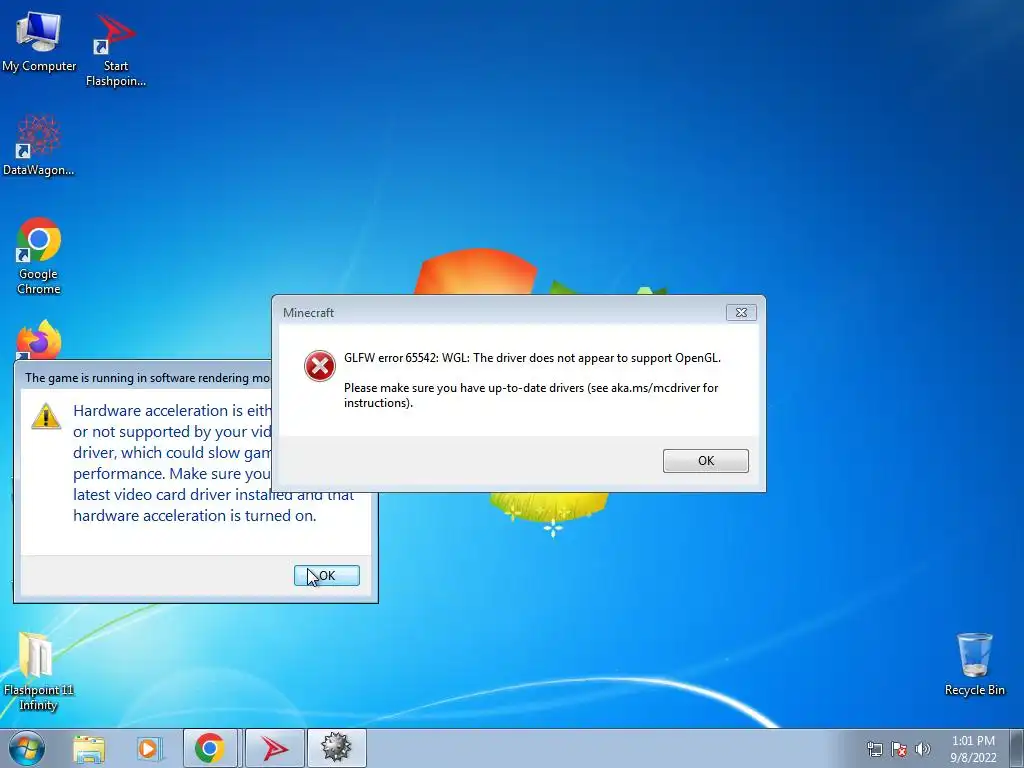The height and width of the screenshot is (768, 1024).
Task: Click the 'Please make sure you have up-to-date drivers' text
Action: point(531,395)
